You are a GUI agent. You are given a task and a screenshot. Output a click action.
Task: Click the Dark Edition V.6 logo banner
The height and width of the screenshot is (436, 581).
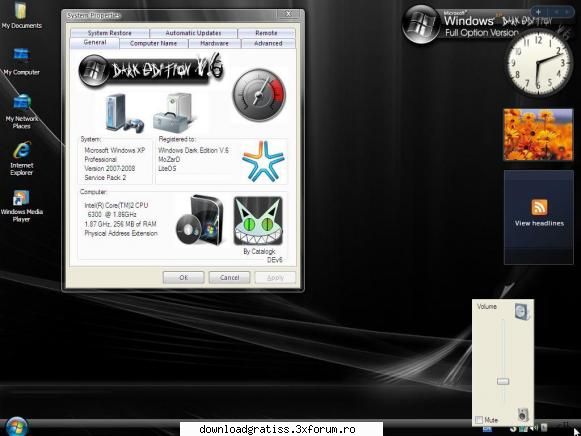pyautogui.click(x=151, y=69)
